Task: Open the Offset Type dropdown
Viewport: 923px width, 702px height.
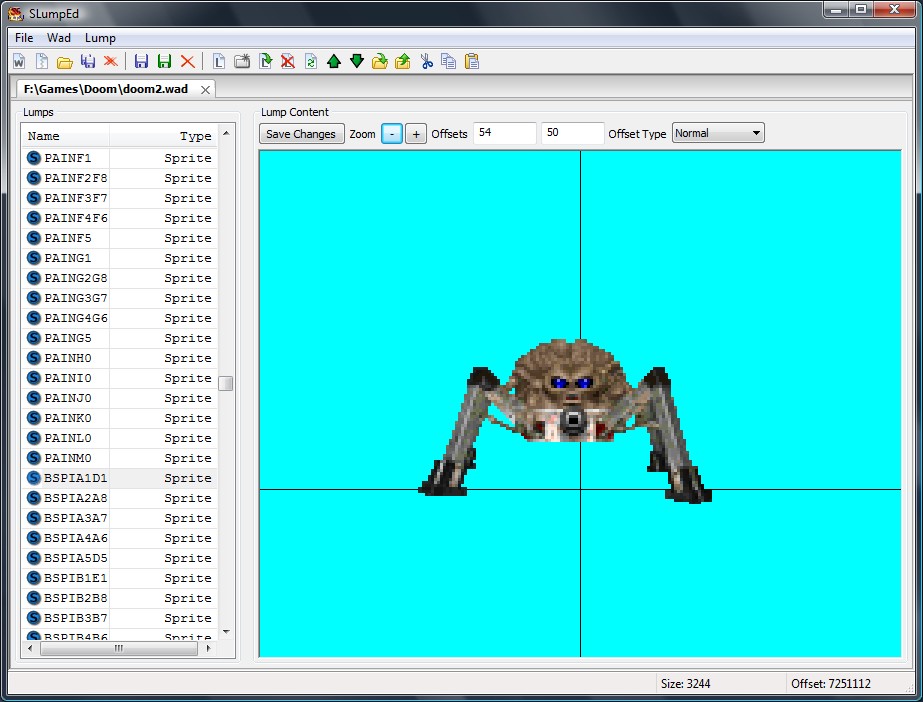Action: click(x=718, y=133)
